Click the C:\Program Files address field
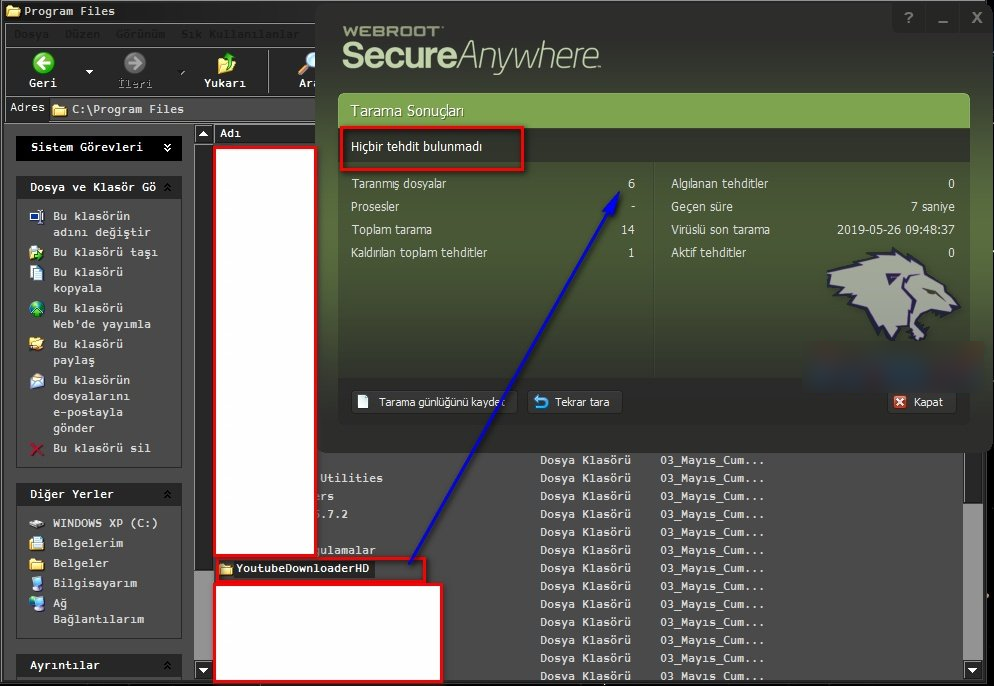The height and width of the screenshot is (686, 994). pos(184,109)
